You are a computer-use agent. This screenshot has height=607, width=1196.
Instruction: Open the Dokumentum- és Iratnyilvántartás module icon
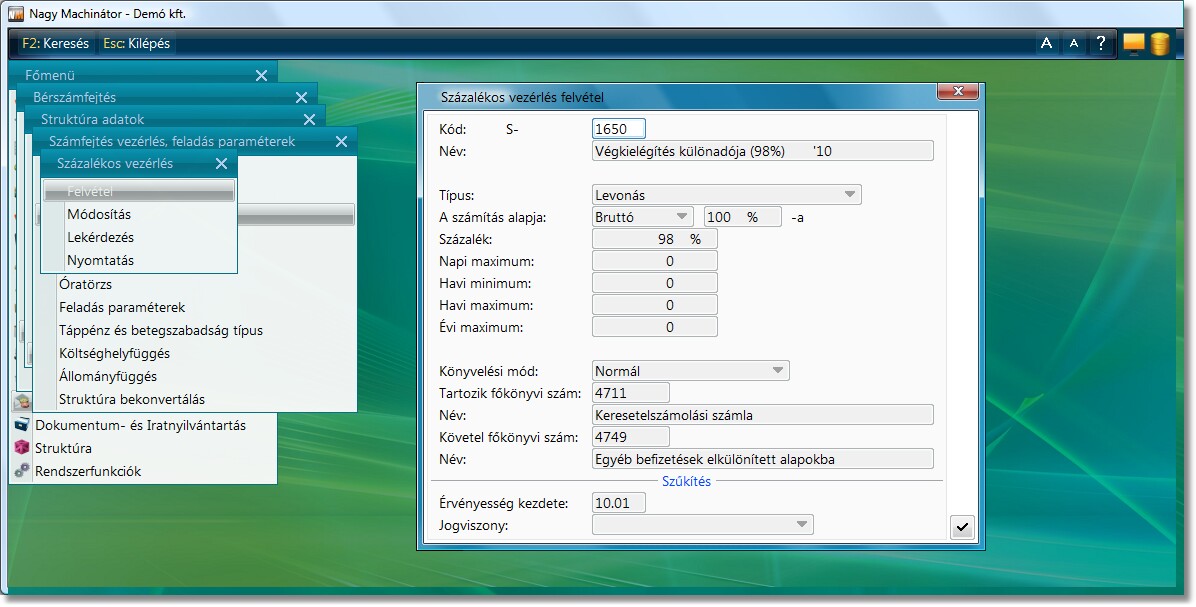coord(22,425)
